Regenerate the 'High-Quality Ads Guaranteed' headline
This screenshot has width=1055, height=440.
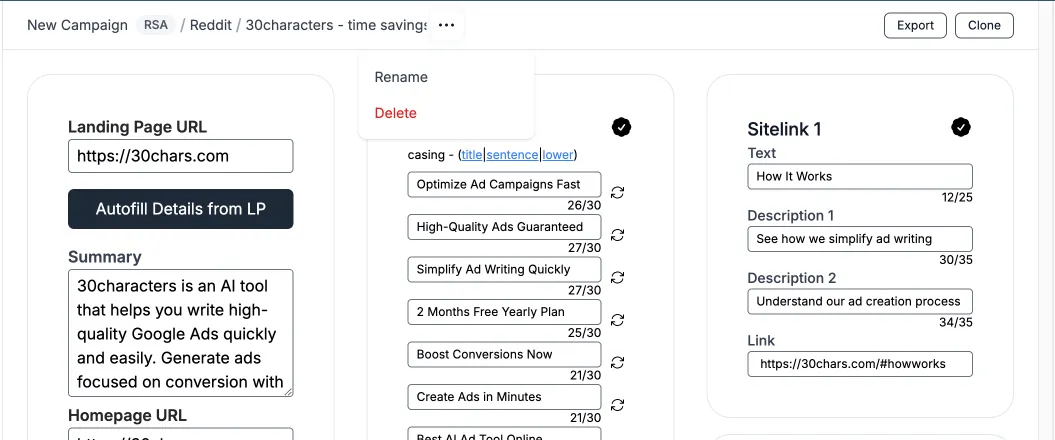(617, 235)
